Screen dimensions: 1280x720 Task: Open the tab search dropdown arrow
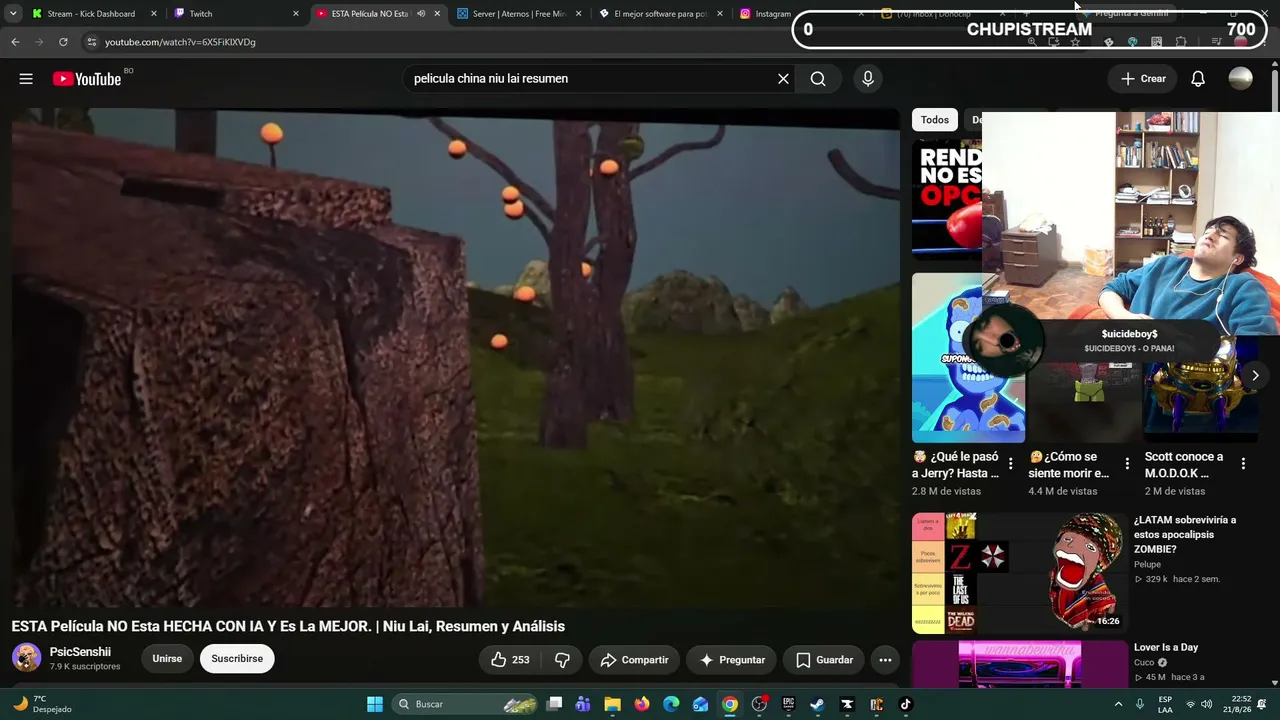[x=12, y=14]
